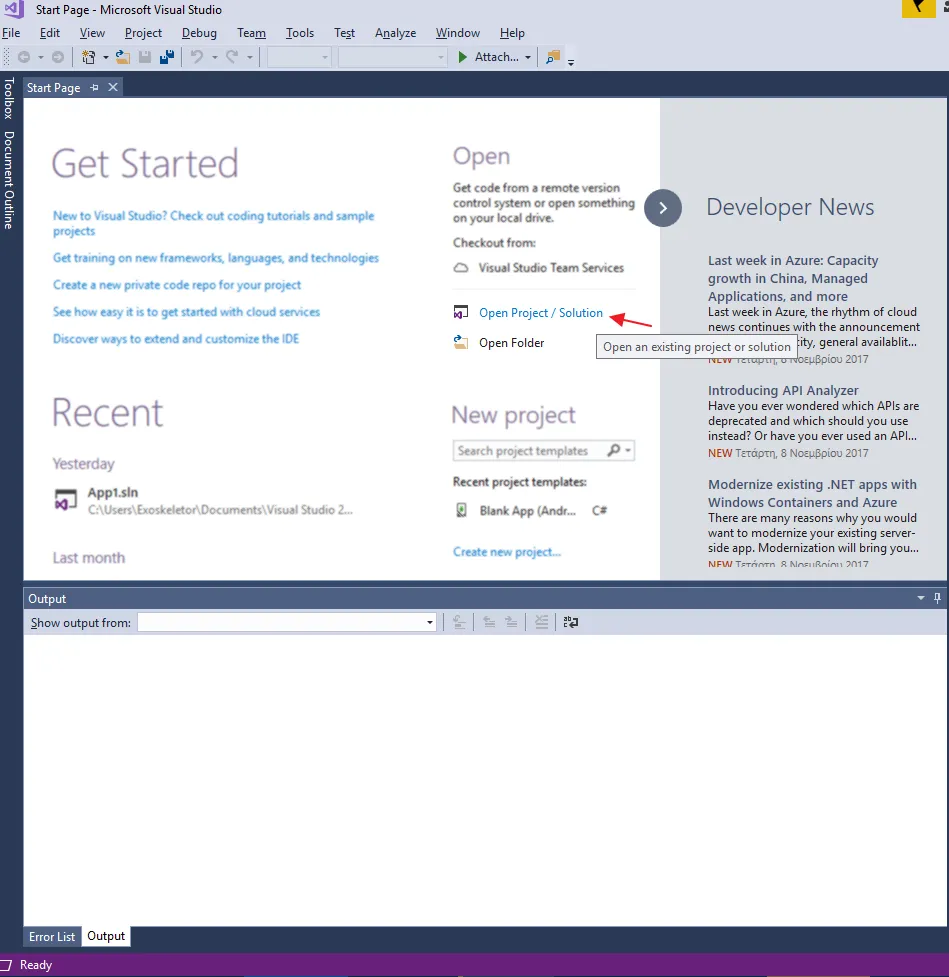
Task: Open the File menu
Action: click(11, 33)
